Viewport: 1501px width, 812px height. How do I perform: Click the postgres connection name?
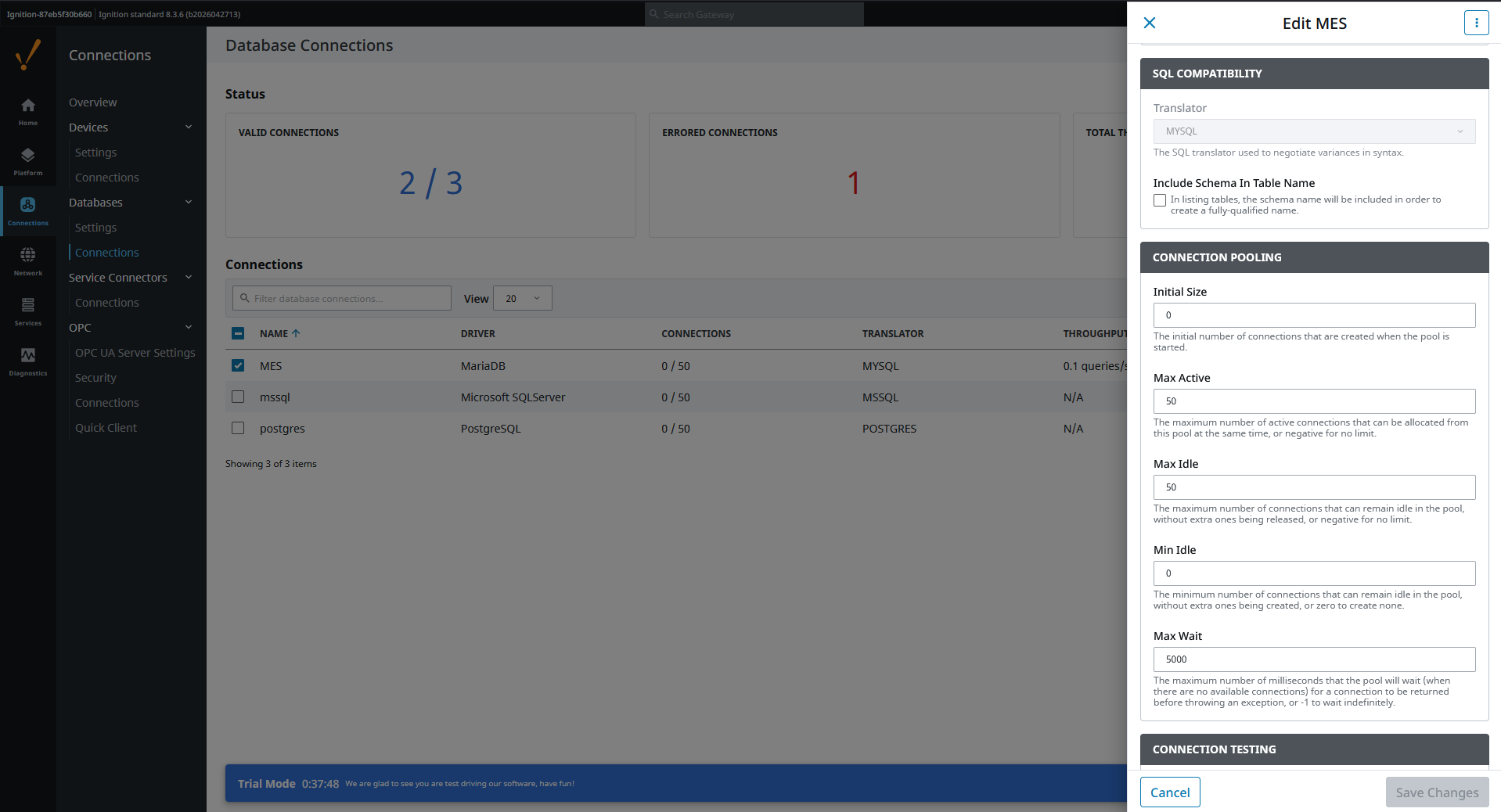click(283, 428)
